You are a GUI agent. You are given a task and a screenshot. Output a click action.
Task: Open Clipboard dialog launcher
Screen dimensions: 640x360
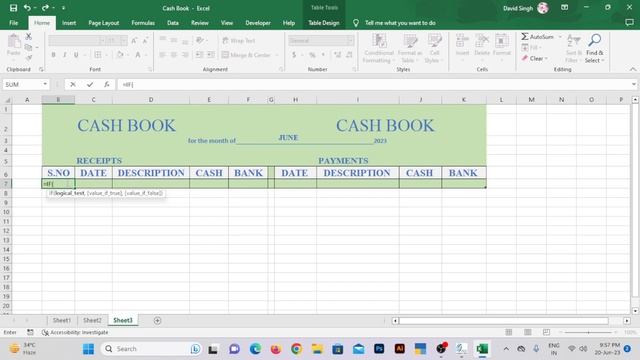click(x=41, y=69)
